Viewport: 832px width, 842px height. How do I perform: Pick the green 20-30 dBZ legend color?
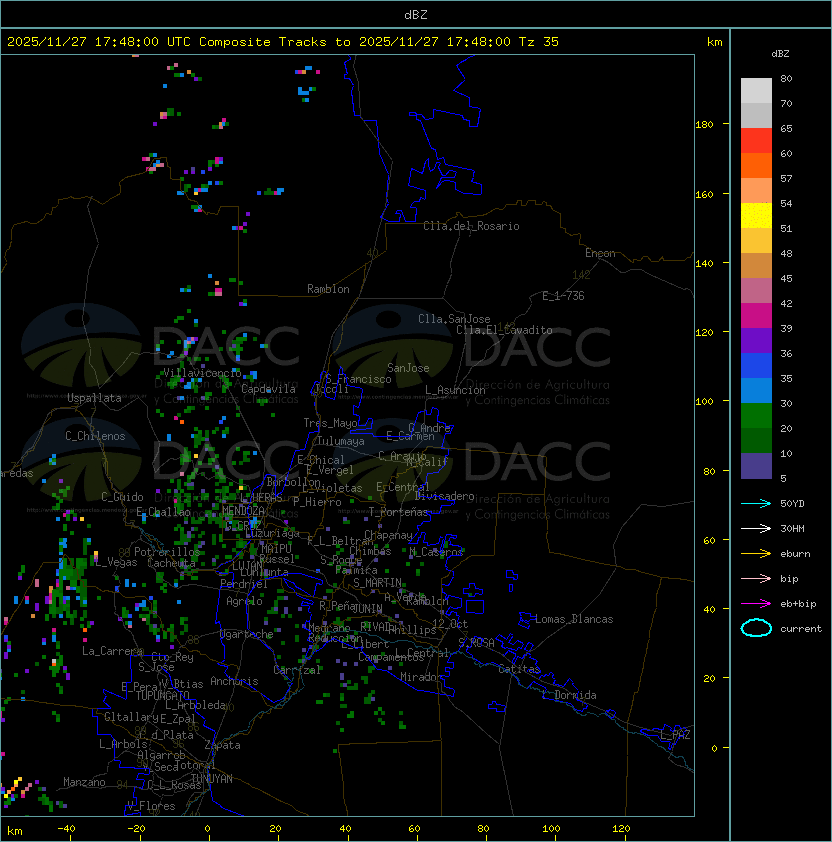click(756, 416)
